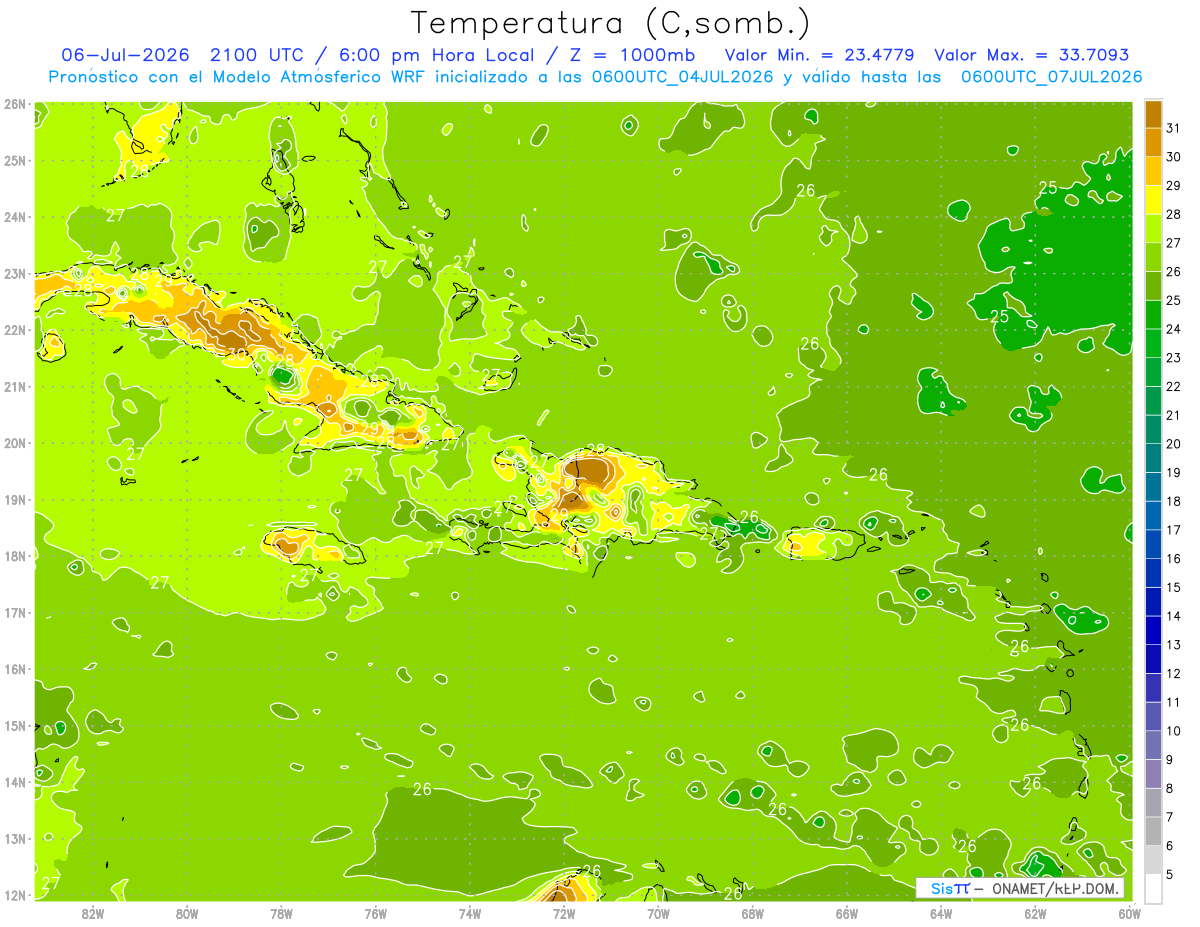Click the 68W longitude axis label
Viewport: 1200px width, 927px height.
(x=753, y=913)
